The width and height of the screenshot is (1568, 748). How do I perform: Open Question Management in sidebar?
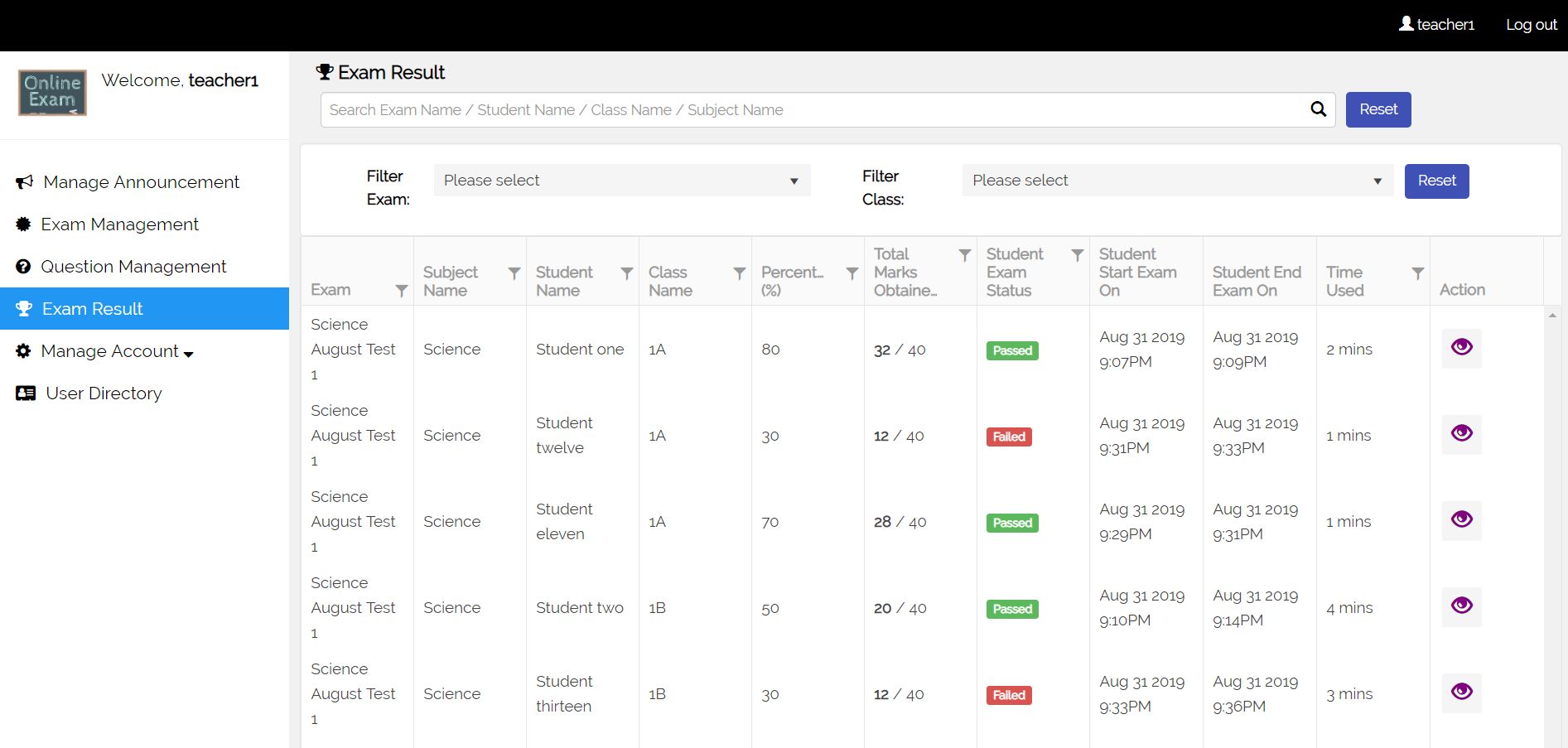pos(133,267)
